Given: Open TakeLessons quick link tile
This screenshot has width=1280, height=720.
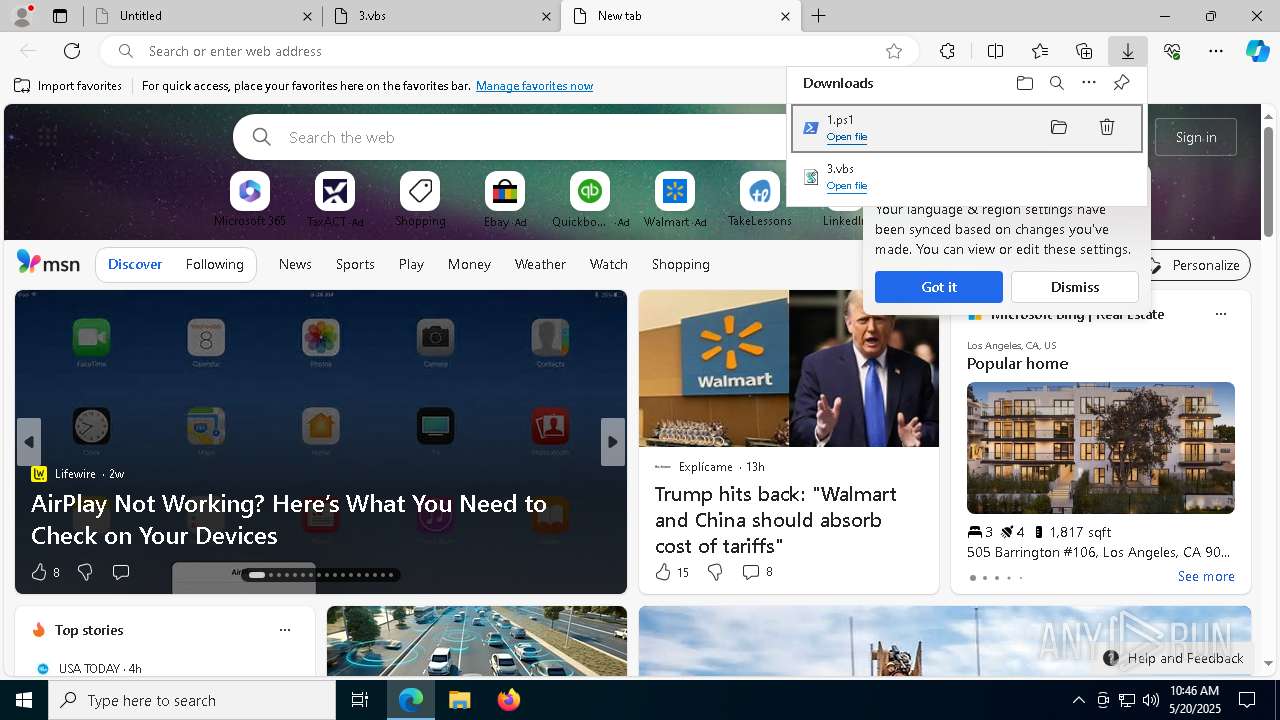Looking at the screenshot, I should click(760, 199).
